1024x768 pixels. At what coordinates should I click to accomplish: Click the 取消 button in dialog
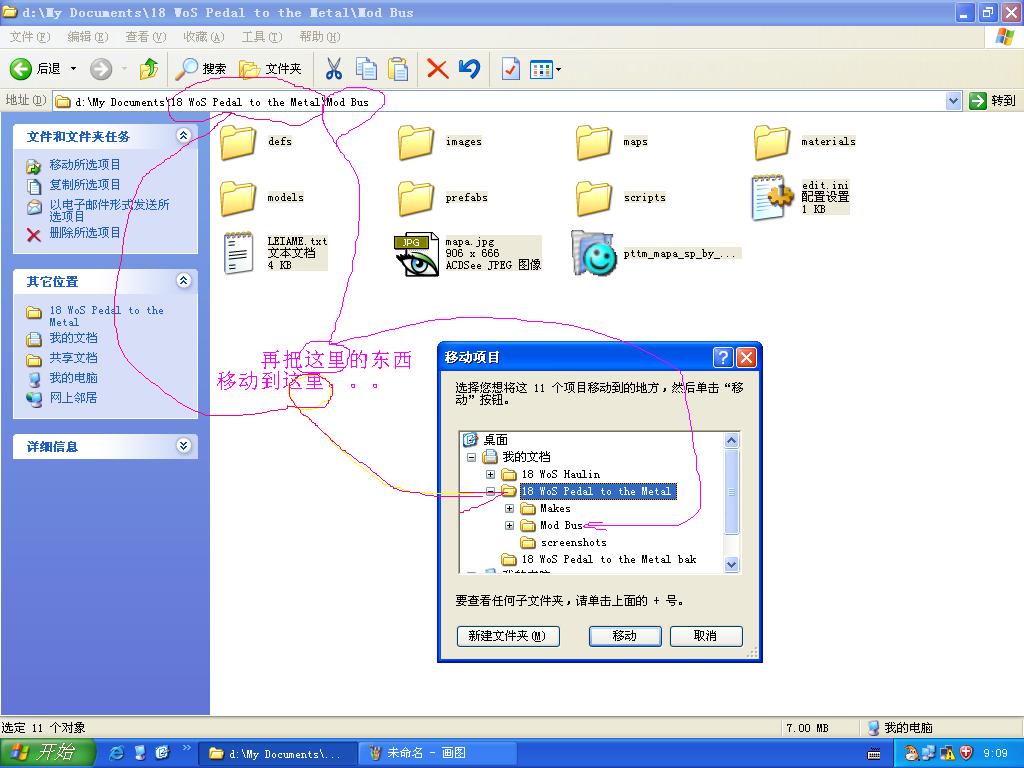(706, 635)
